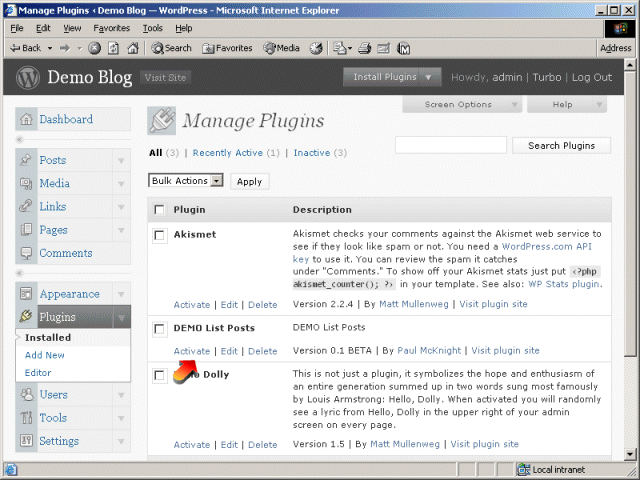The image size is (640, 480).
Task: Check the DEMO List Posts checkbox
Action: (159, 329)
